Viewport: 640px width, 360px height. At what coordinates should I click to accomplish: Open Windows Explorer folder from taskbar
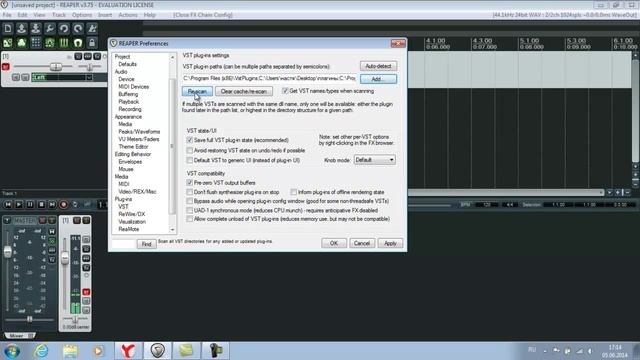pyautogui.click(x=70, y=350)
